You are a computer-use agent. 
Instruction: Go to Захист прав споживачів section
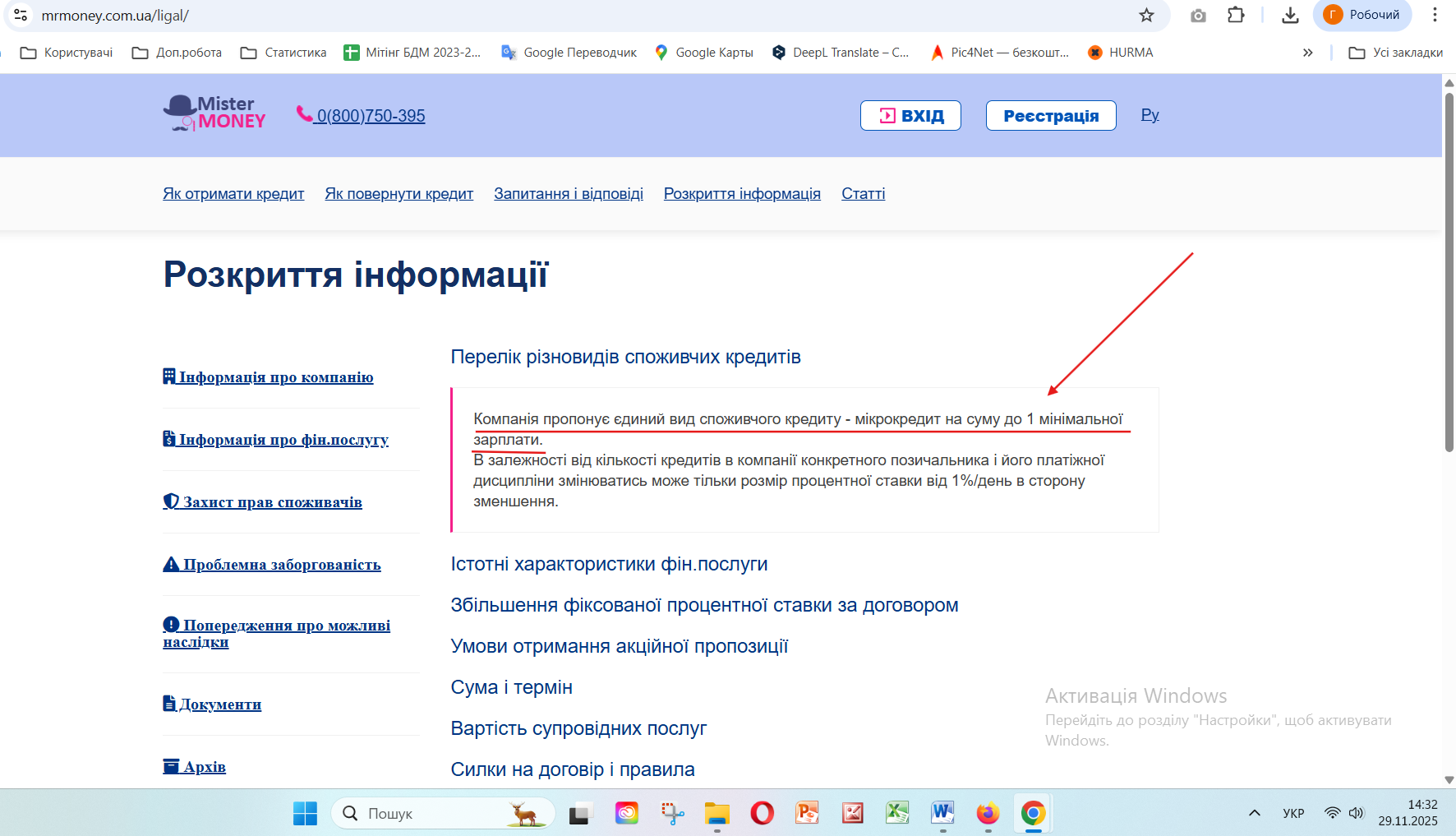[262, 502]
